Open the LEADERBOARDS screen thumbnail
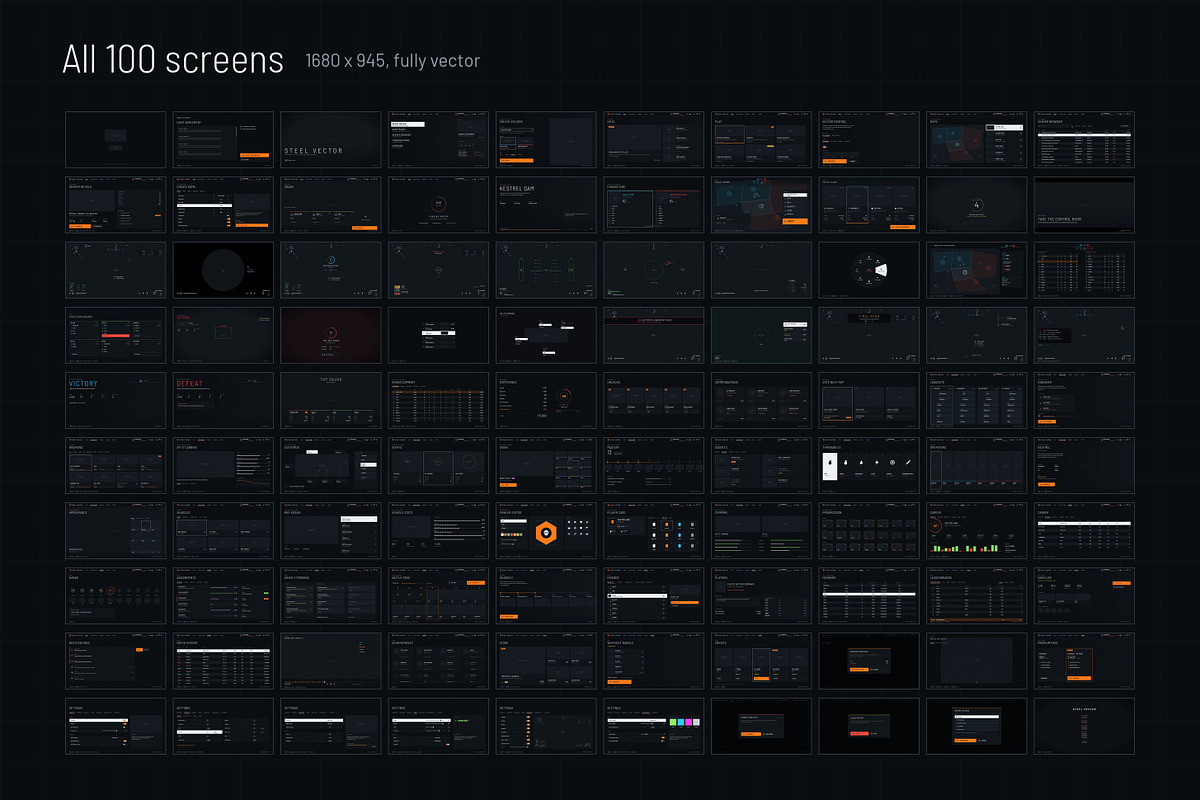 pyautogui.click(x=977, y=596)
